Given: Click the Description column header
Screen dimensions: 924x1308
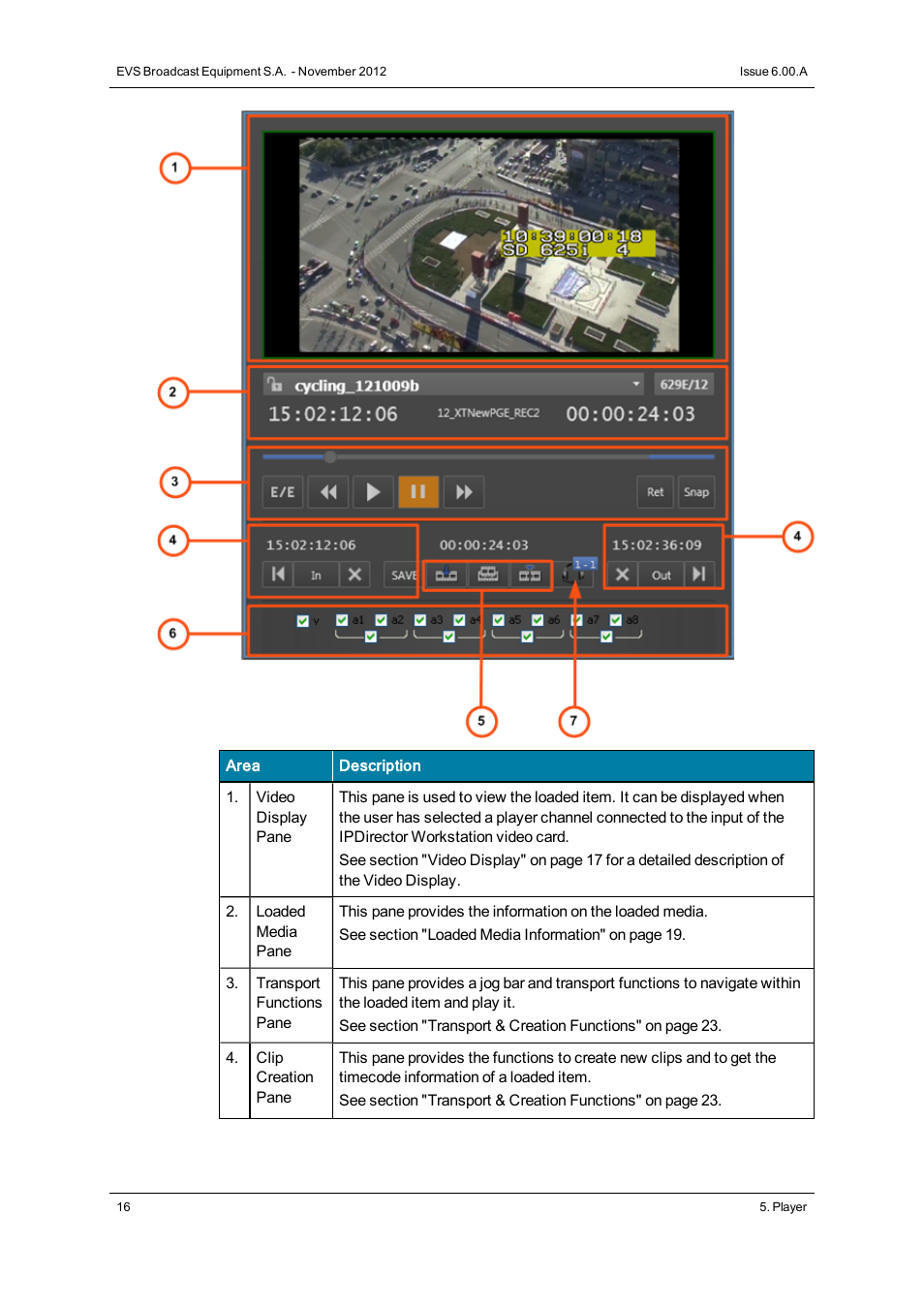Looking at the screenshot, I should pyautogui.click(x=573, y=765).
